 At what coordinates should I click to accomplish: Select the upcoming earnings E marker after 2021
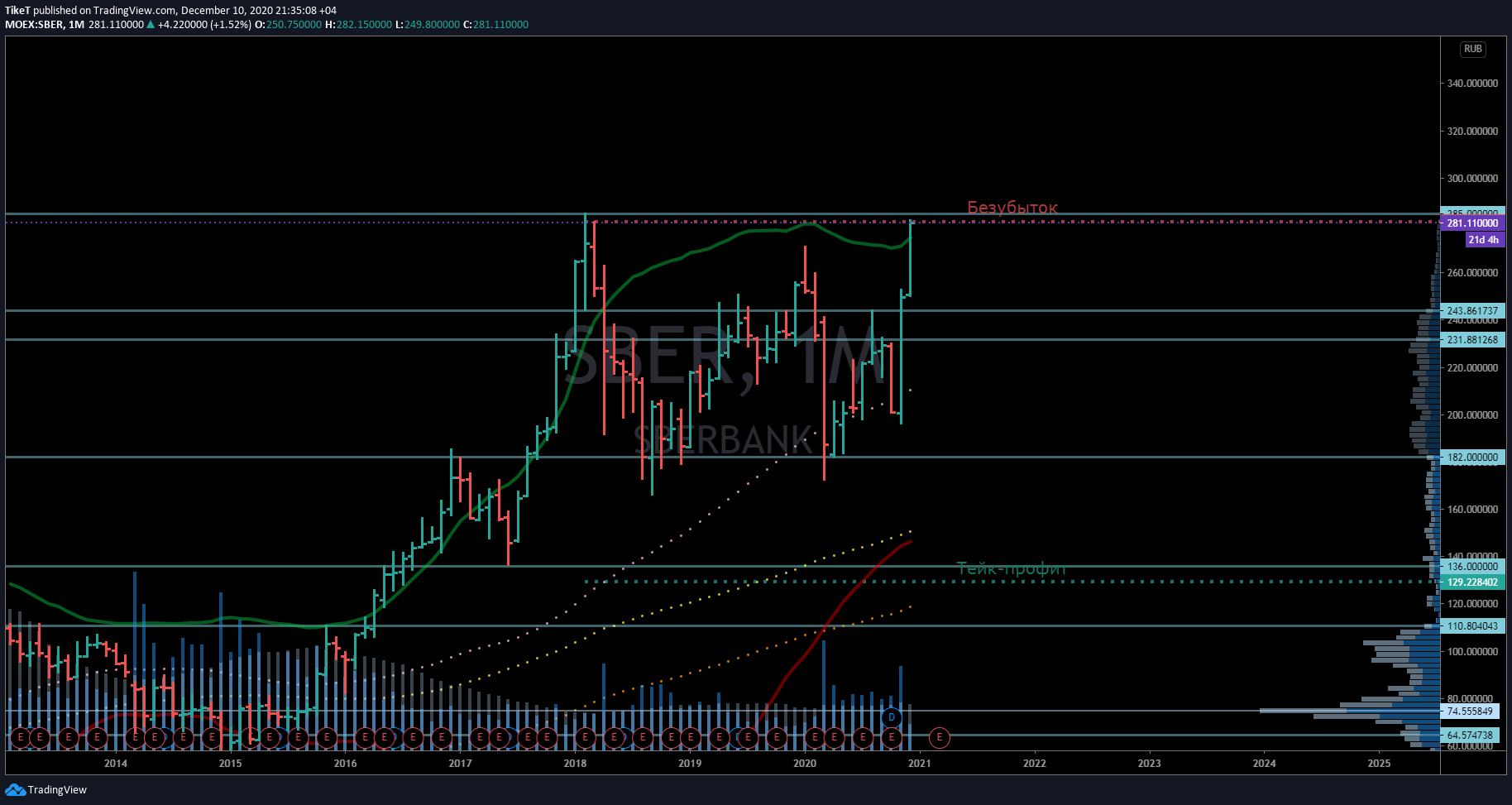pyautogui.click(x=939, y=736)
